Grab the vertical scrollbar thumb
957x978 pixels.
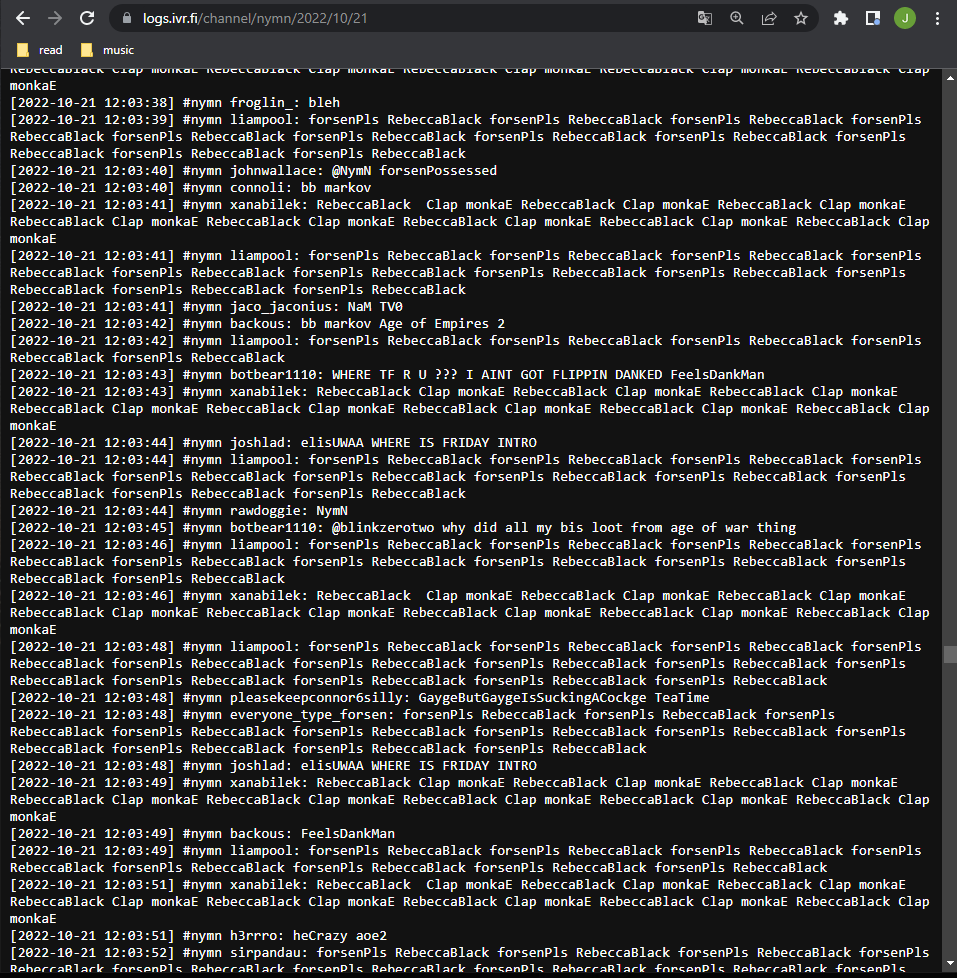pyautogui.click(x=950, y=654)
